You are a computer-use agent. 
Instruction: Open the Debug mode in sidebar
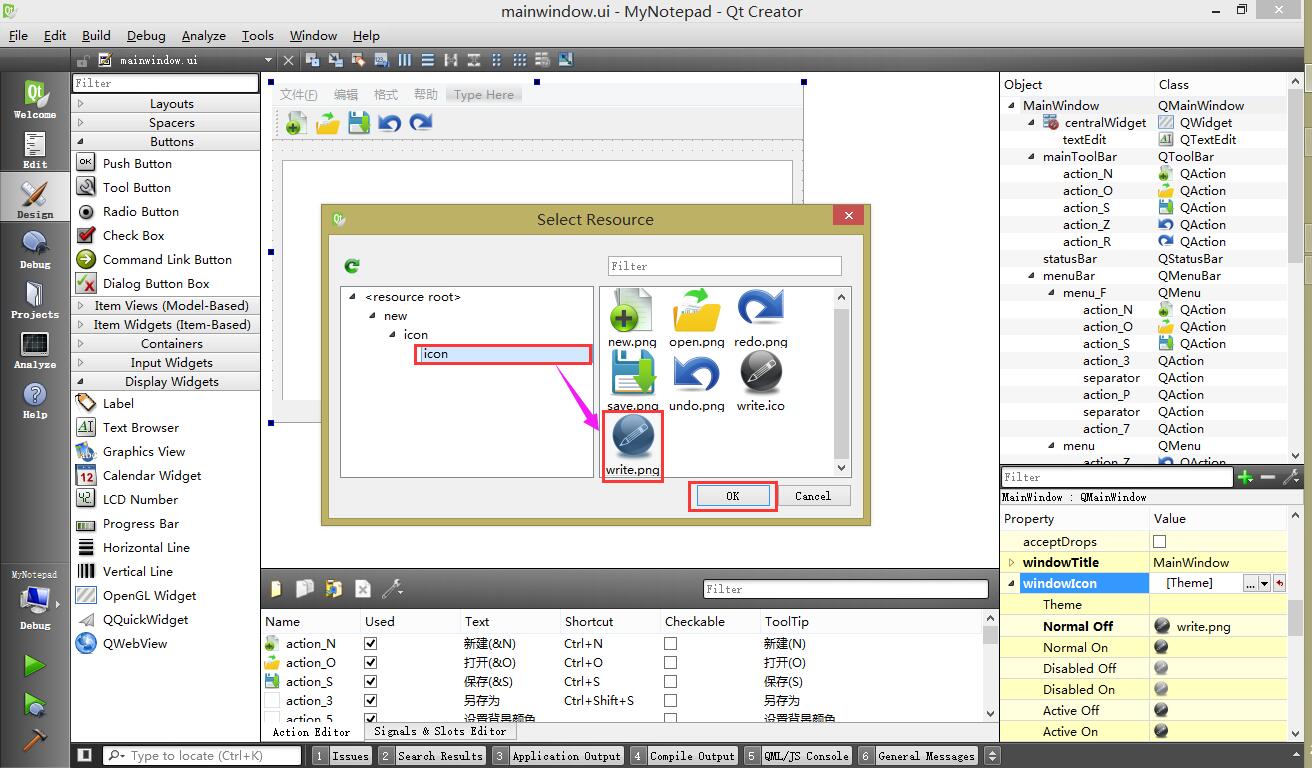click(35, 250)
